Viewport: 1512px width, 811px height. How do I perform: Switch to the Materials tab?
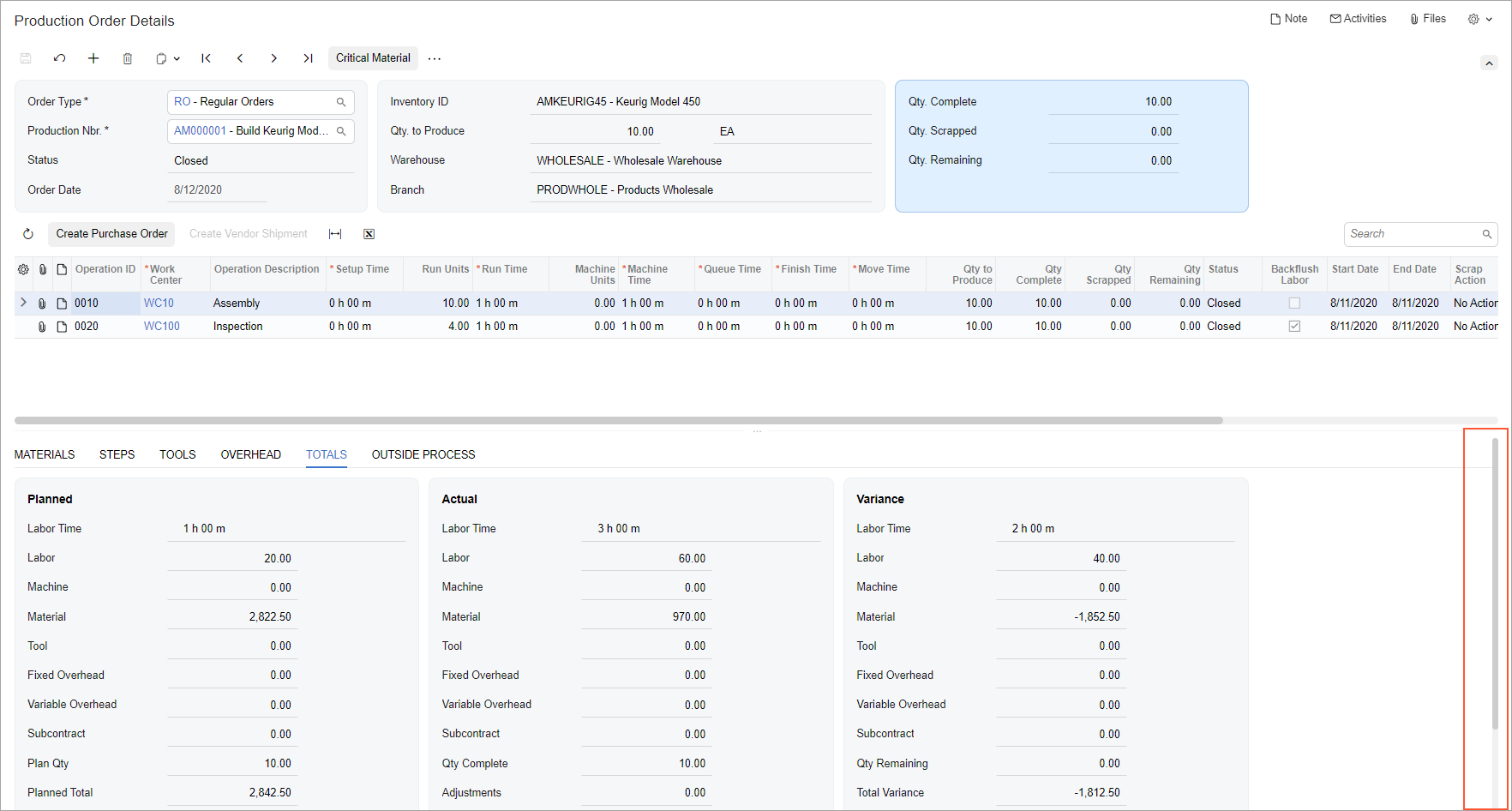tap(45, 454)
